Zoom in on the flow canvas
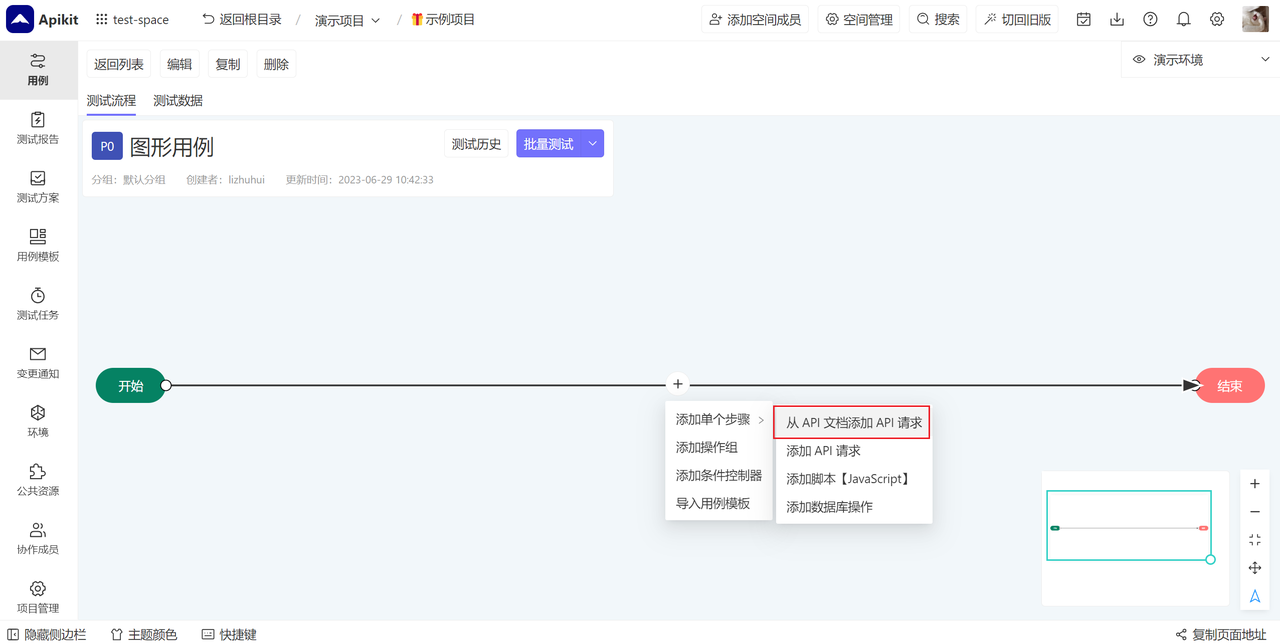 point(1254,483)
